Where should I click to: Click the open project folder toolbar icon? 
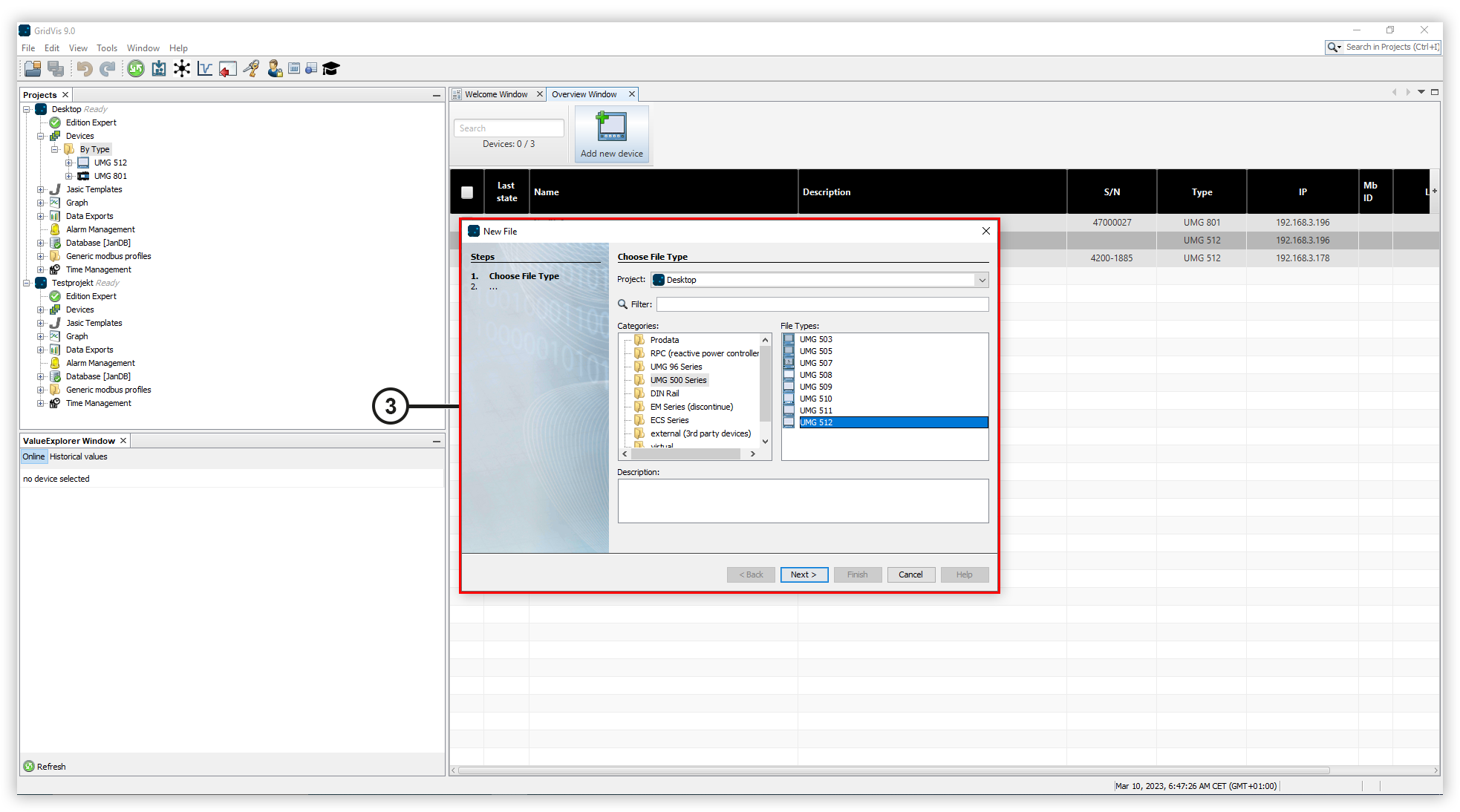[x=33, y=69]
